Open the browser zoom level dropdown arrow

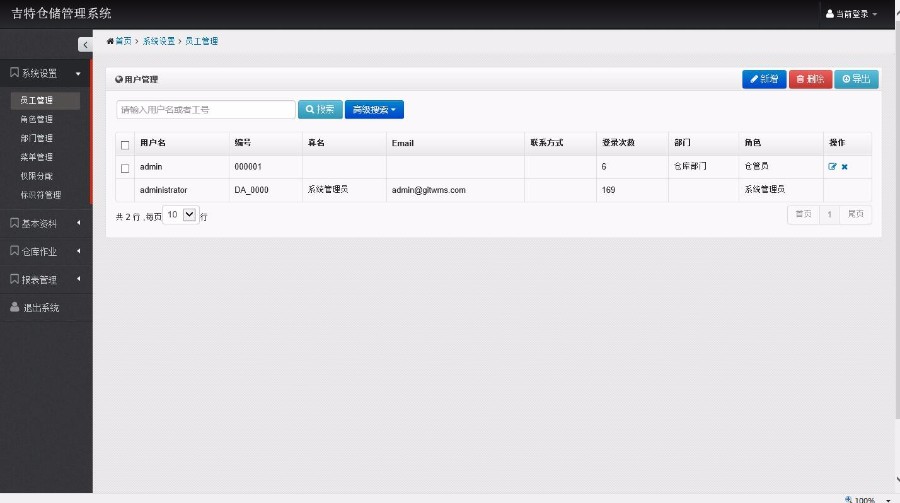pyautogui.click(x=888, y=500)
